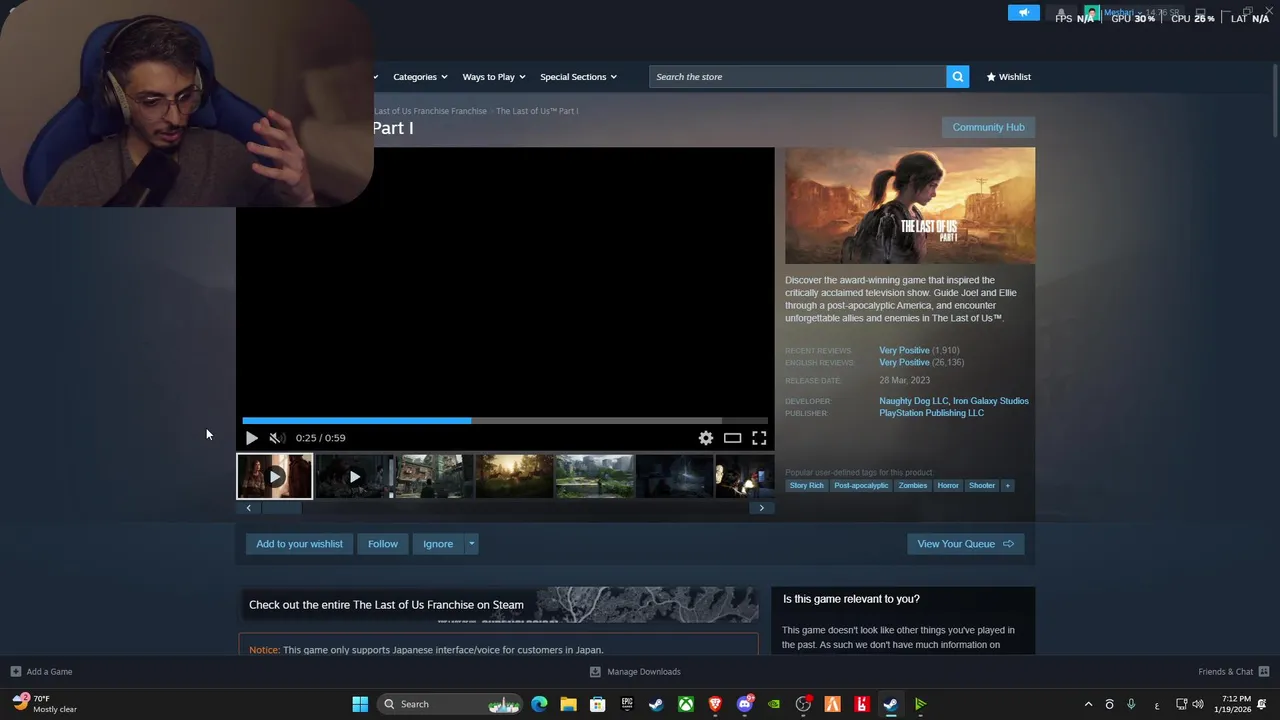The image size is (1280, 720).
Task: Open Epic Games Launcher from taskbar
Action: (x=627, y=704)
